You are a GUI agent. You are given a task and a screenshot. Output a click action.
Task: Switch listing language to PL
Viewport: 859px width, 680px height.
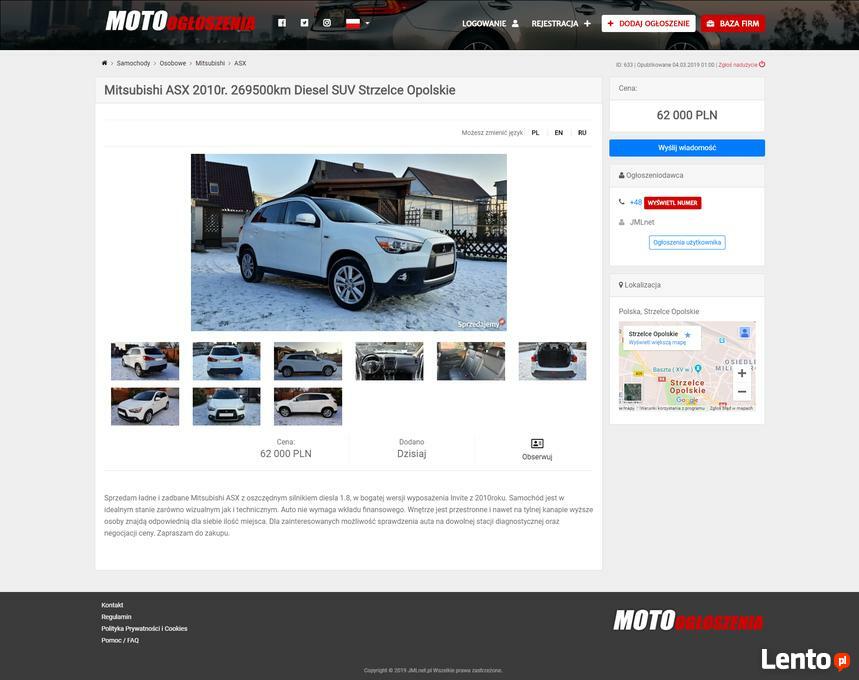pyautogui.click(x=535, y=133)
